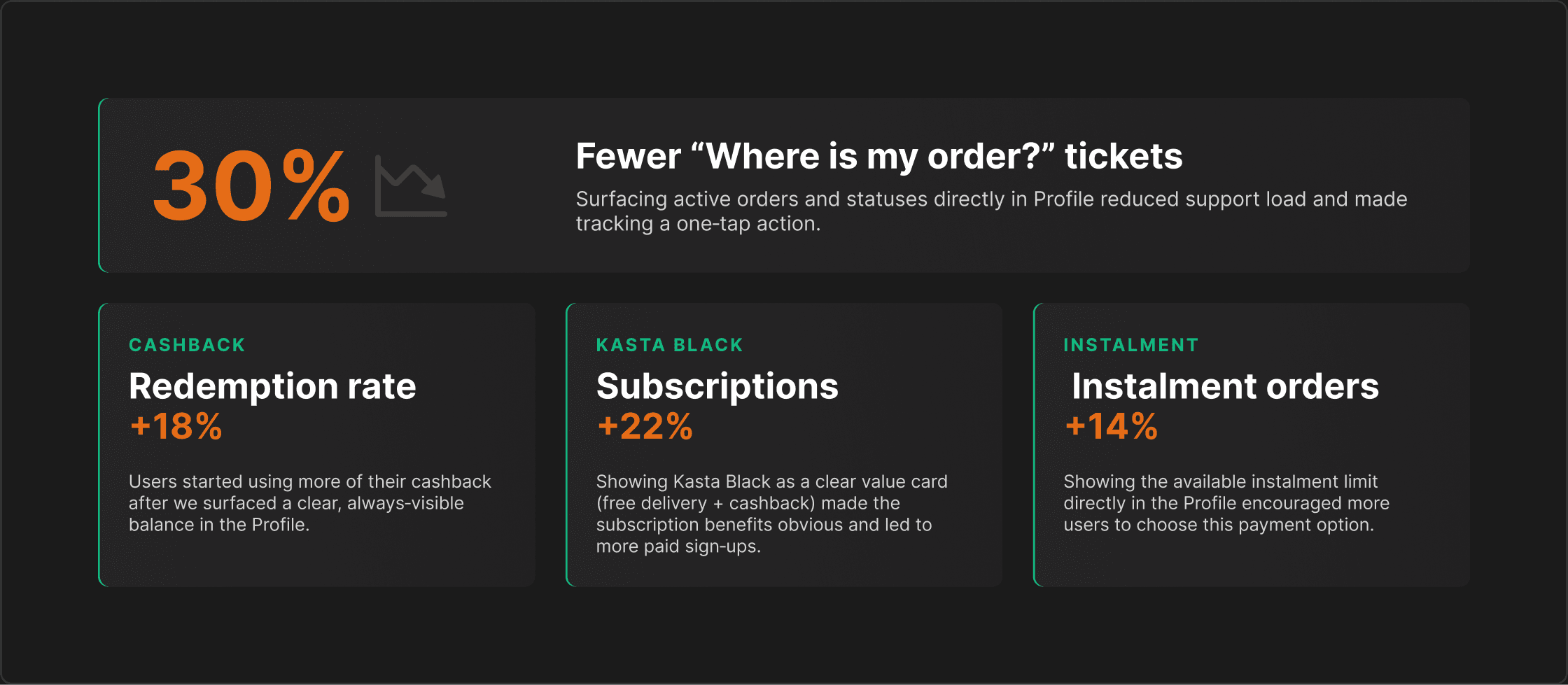Click the CASHBACK label
The image size is (1568, 685).
click(187, 345)
